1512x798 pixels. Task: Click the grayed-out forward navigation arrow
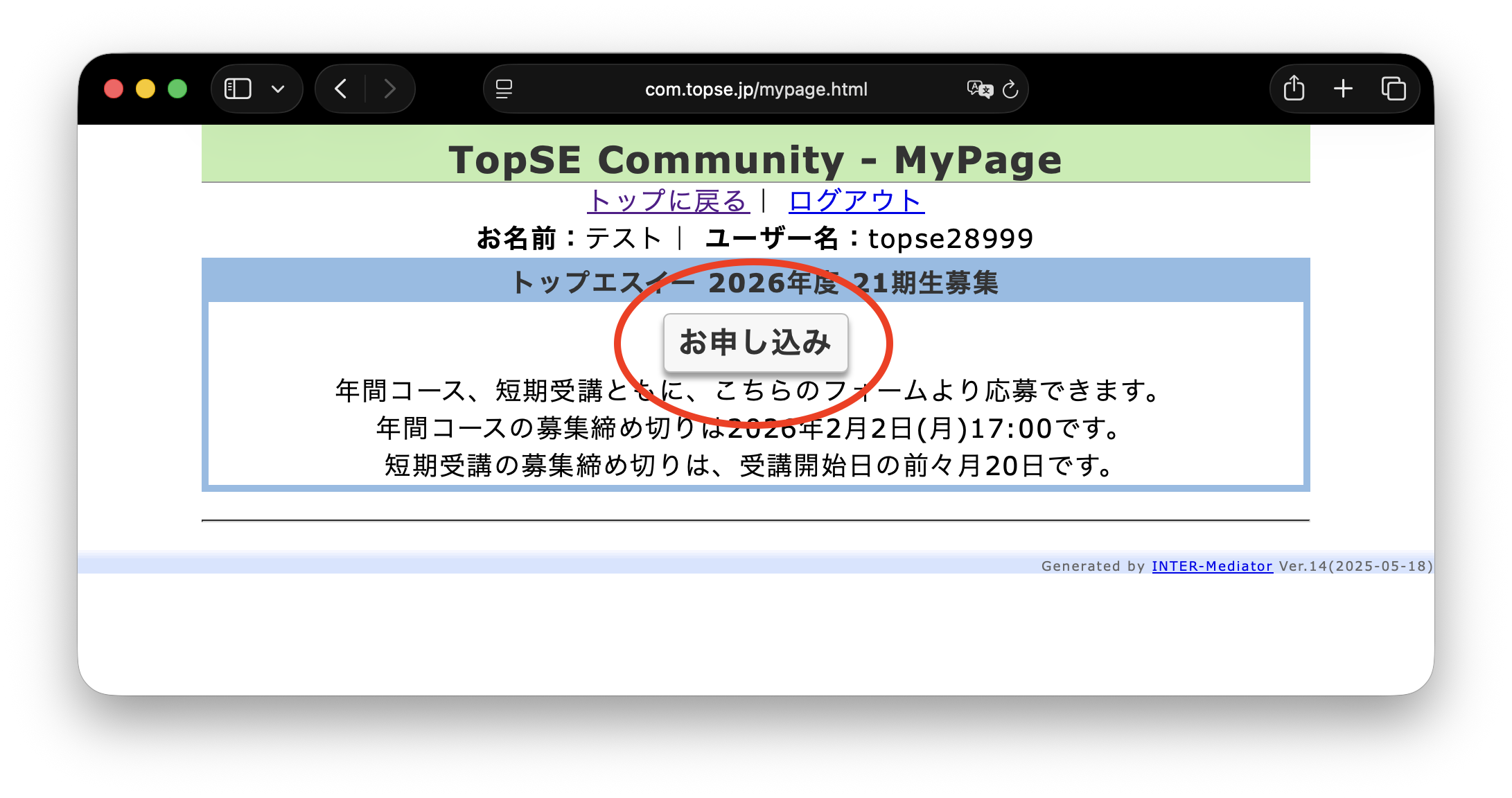coord(390,89)
